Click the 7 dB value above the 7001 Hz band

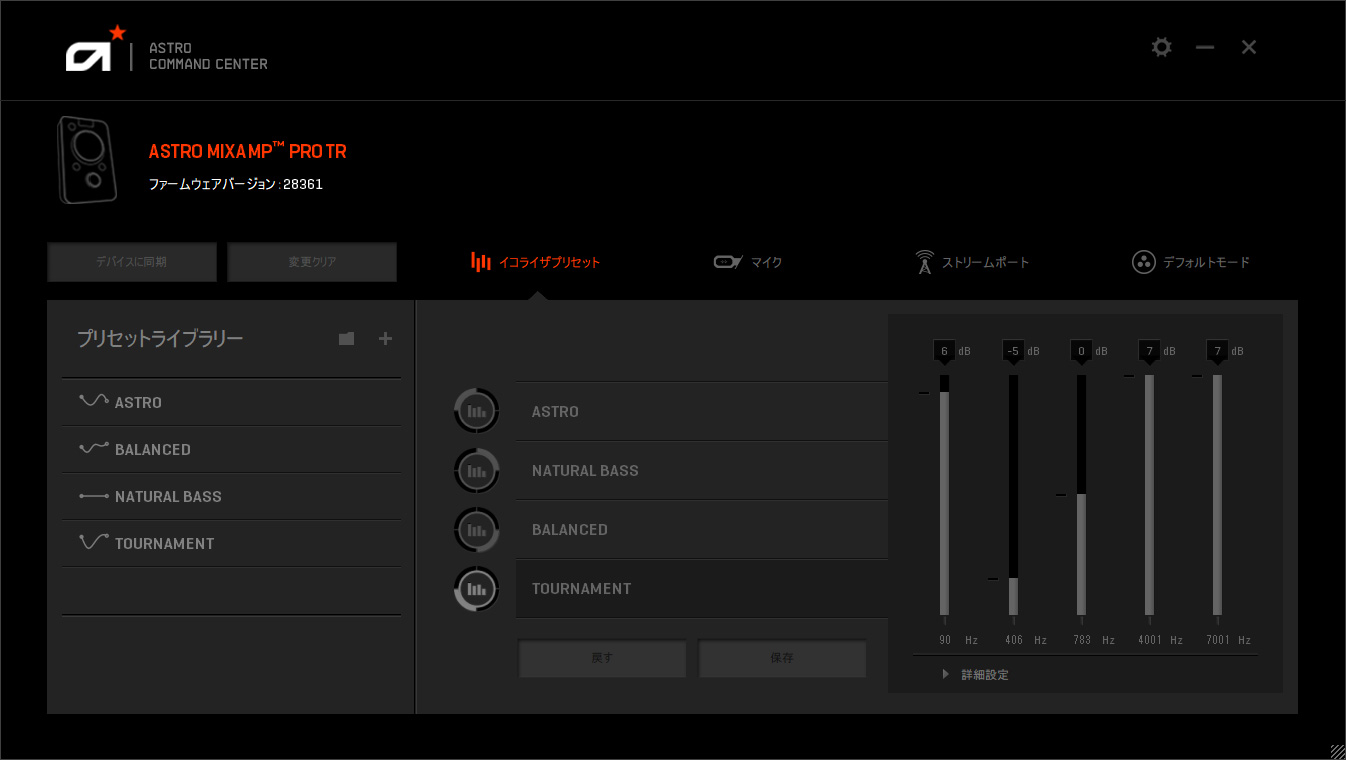(x=1217, y=351)
